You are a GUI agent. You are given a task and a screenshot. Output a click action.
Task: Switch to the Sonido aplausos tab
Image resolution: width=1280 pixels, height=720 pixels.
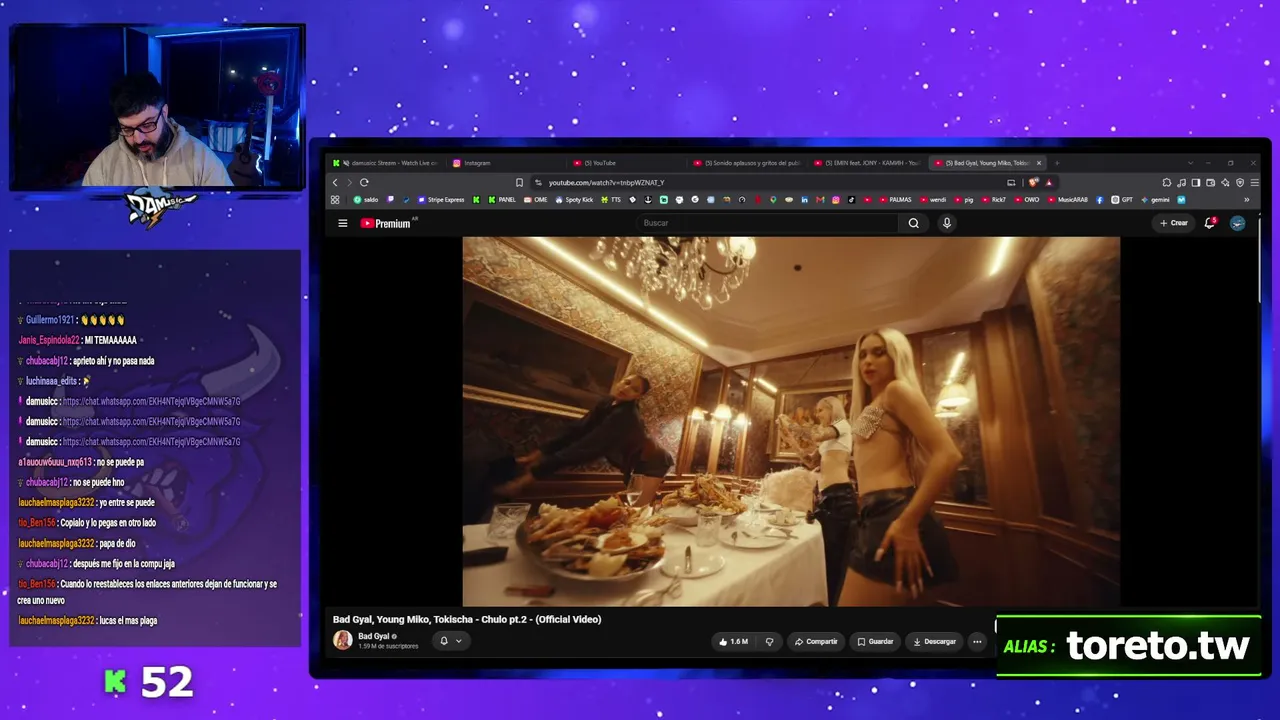(x=748, y=163)
